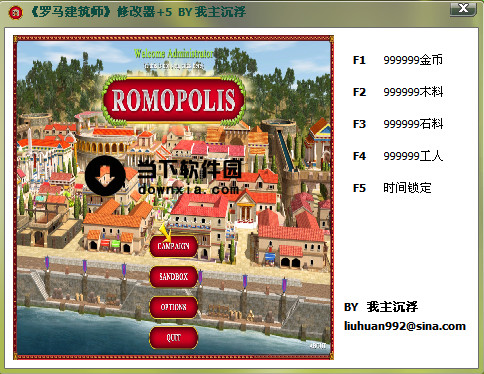Click the liuhuan992@sina.com email address

(x=405, y=326)
